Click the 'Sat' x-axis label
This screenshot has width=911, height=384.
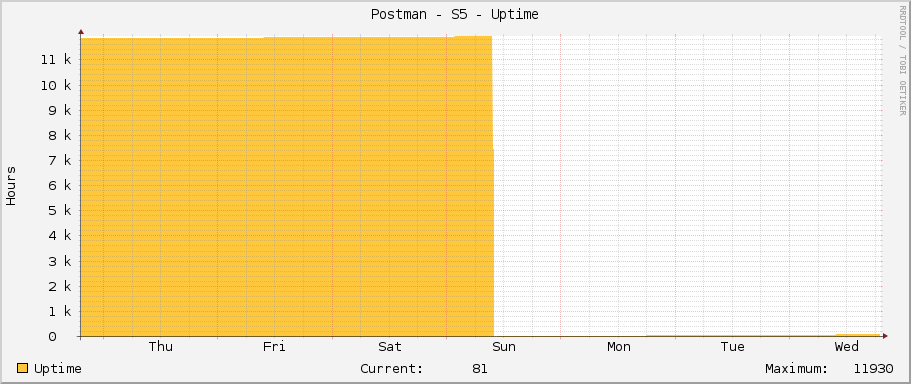[390, 347]
